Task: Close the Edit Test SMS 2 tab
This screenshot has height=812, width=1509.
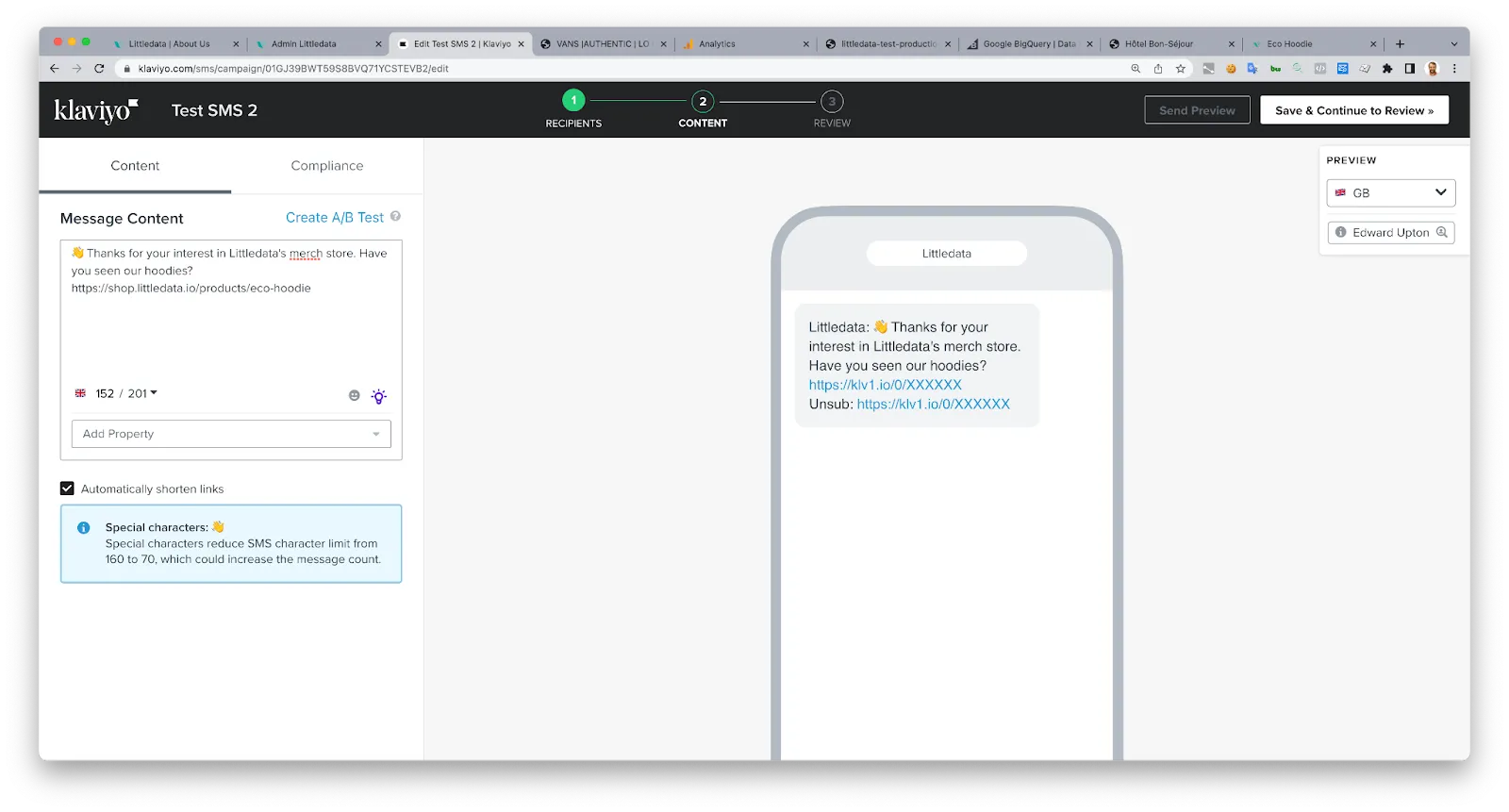Action: [x=521, y=44]
